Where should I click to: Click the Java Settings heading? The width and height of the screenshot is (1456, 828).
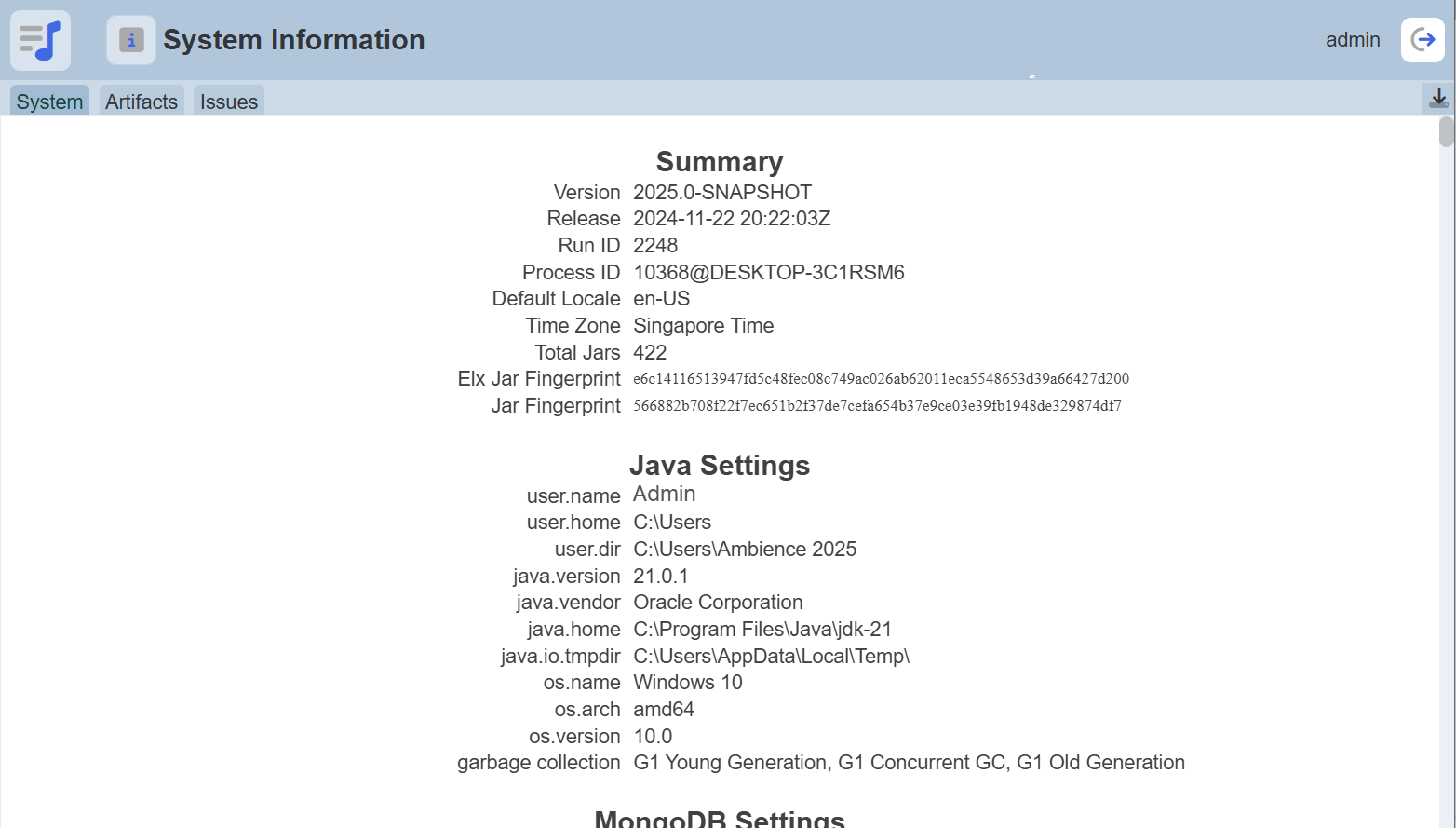coord(719,465)
